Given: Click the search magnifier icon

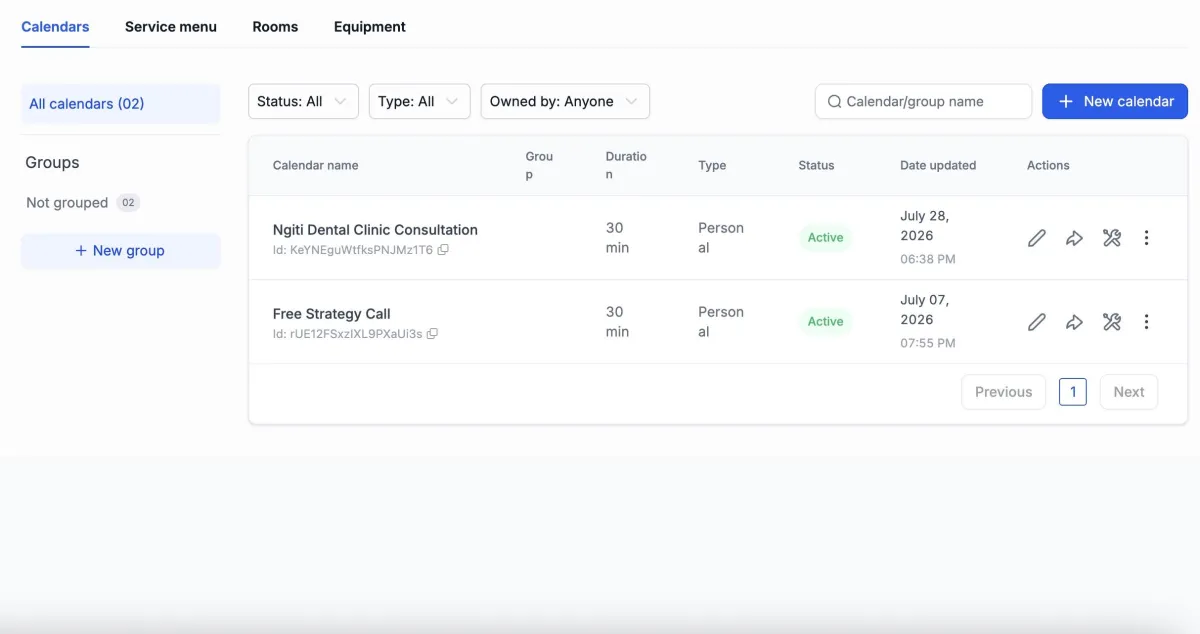Looking at the screenshot, I should [x=834, y=101].
